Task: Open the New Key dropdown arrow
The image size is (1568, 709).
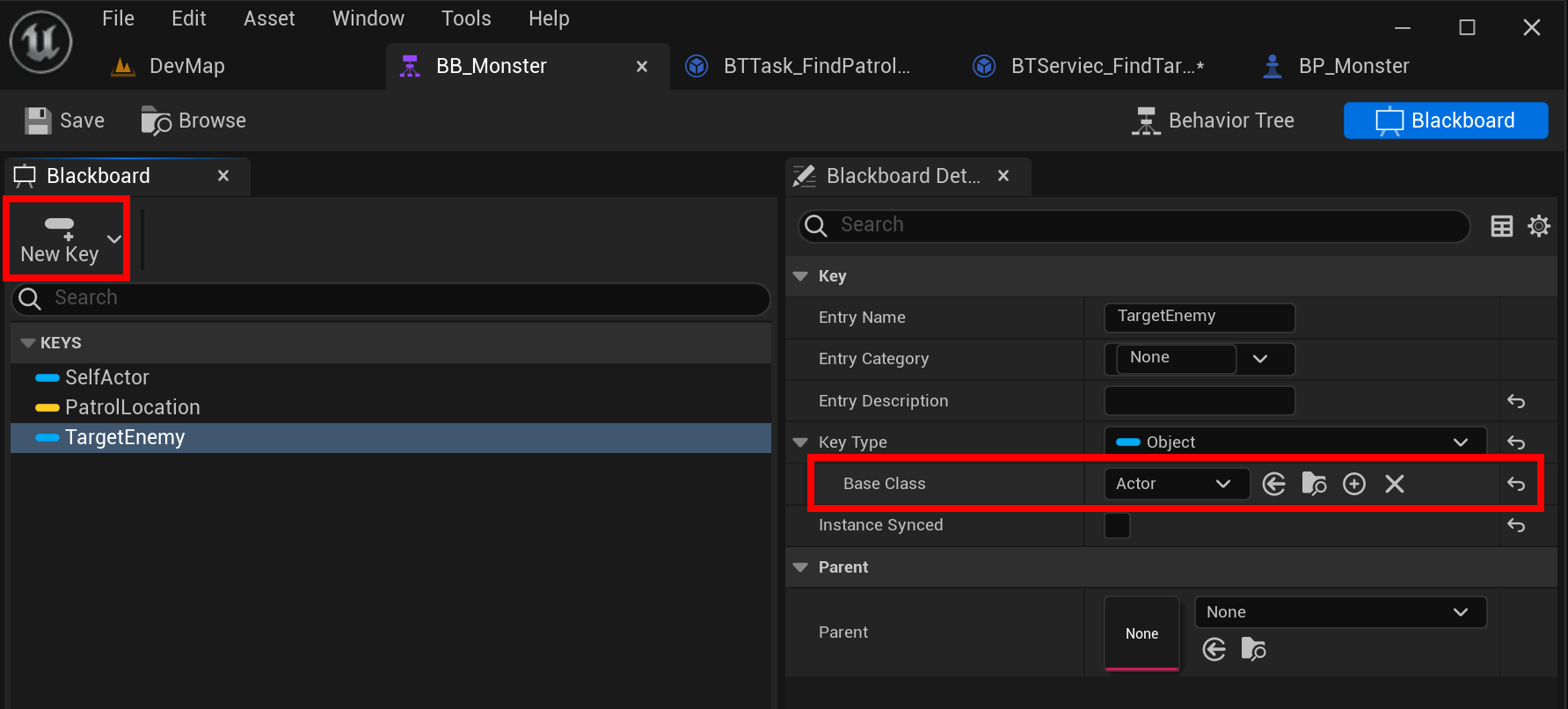Action: [114, 238]
